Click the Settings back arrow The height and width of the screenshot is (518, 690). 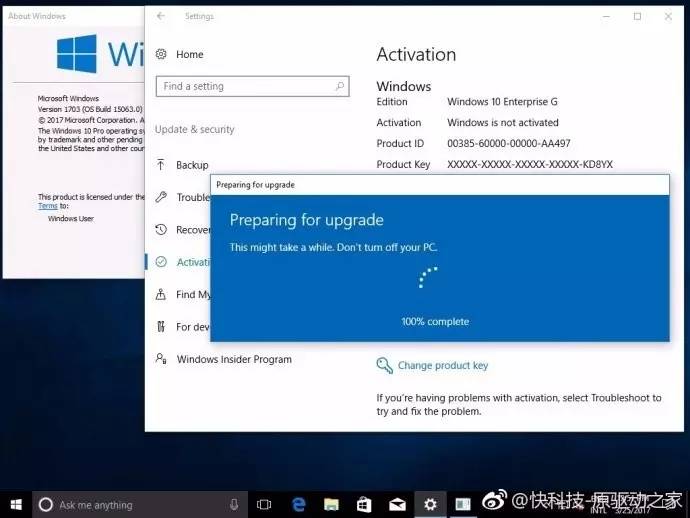161,17
